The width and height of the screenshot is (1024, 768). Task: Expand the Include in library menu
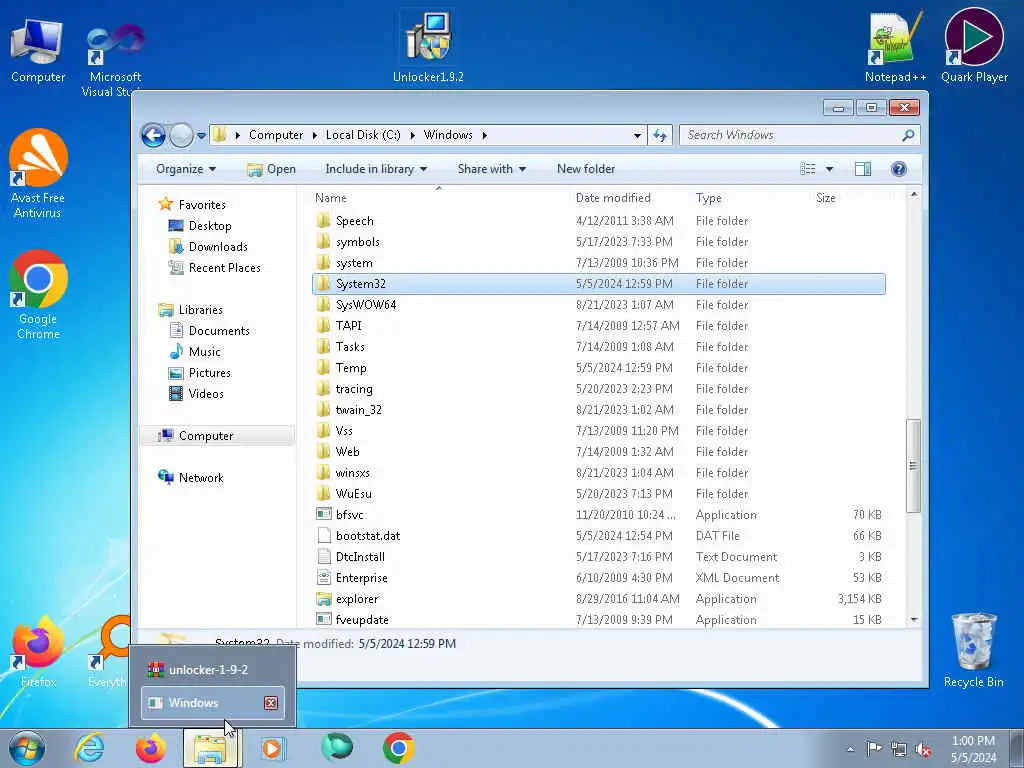(376, 169)
